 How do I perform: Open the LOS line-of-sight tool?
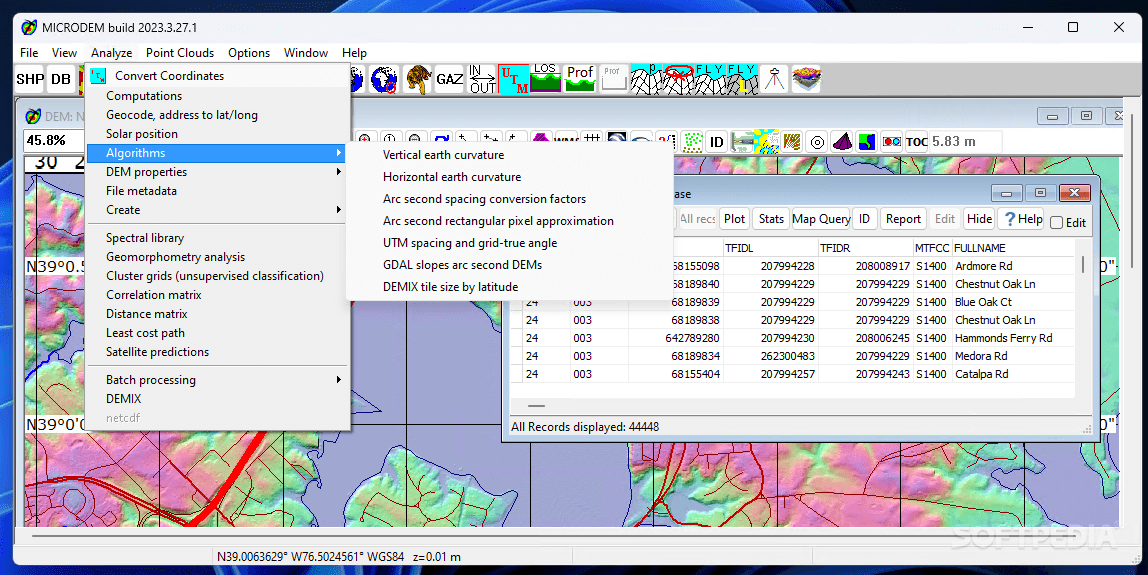click(545, 79)
